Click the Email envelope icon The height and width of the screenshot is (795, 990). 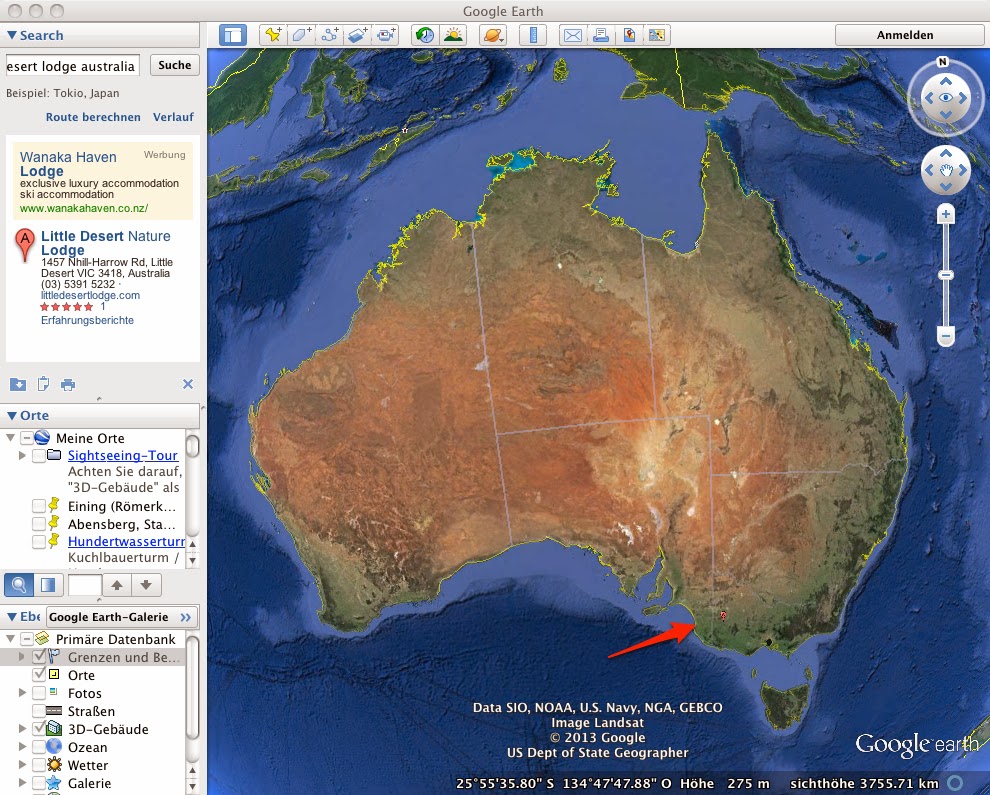click(572, 35)
